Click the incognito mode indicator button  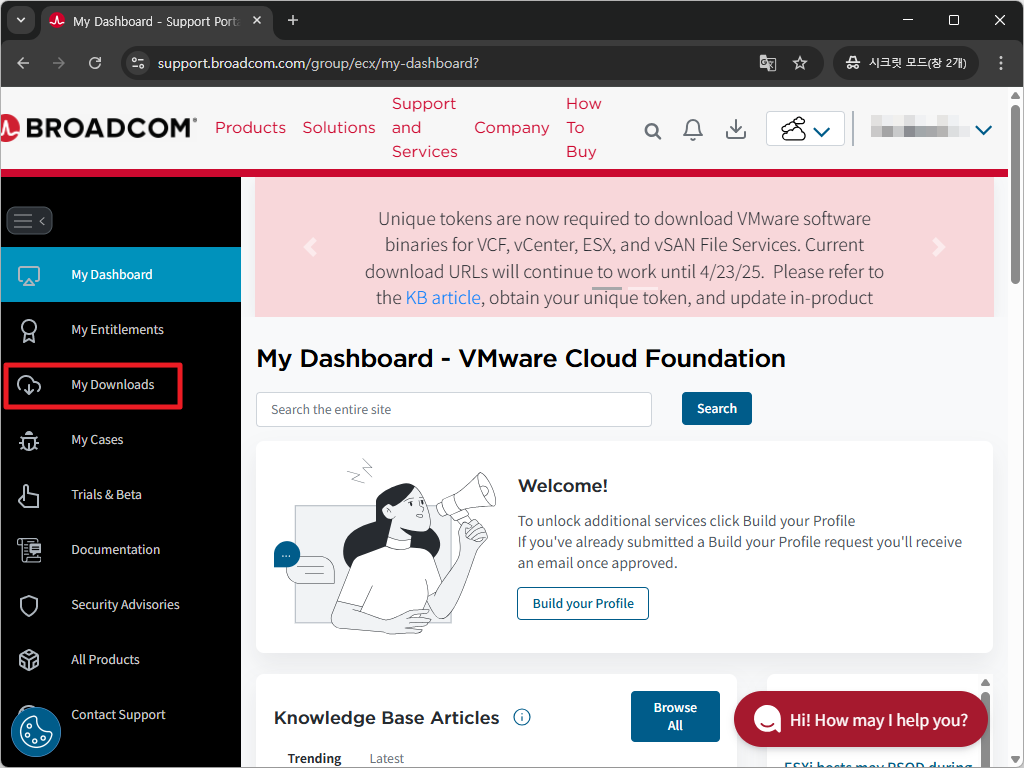point(906,63)
